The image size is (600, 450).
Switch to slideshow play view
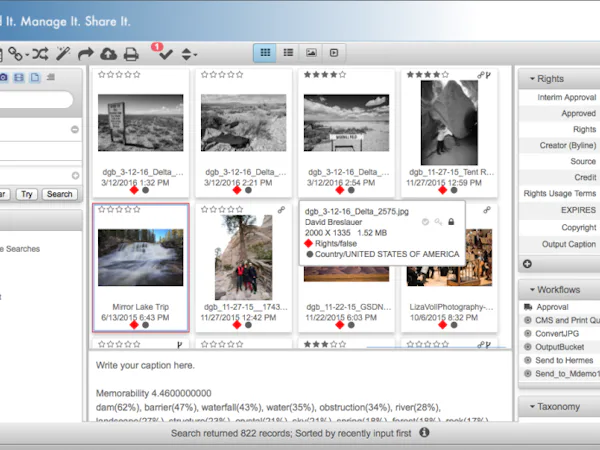click(334, 53)
